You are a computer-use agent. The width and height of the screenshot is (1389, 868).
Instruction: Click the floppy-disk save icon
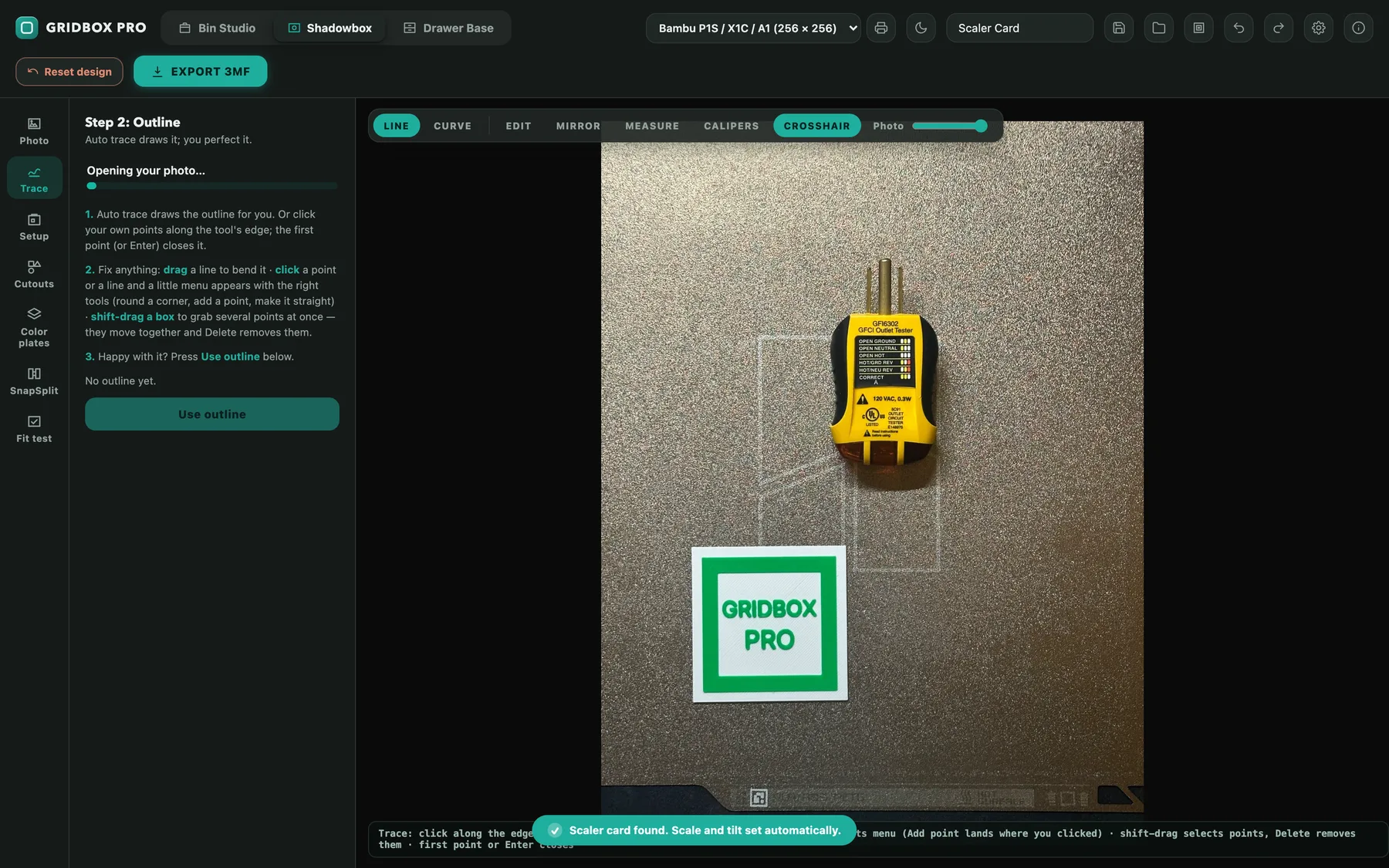pos(1119,28)
